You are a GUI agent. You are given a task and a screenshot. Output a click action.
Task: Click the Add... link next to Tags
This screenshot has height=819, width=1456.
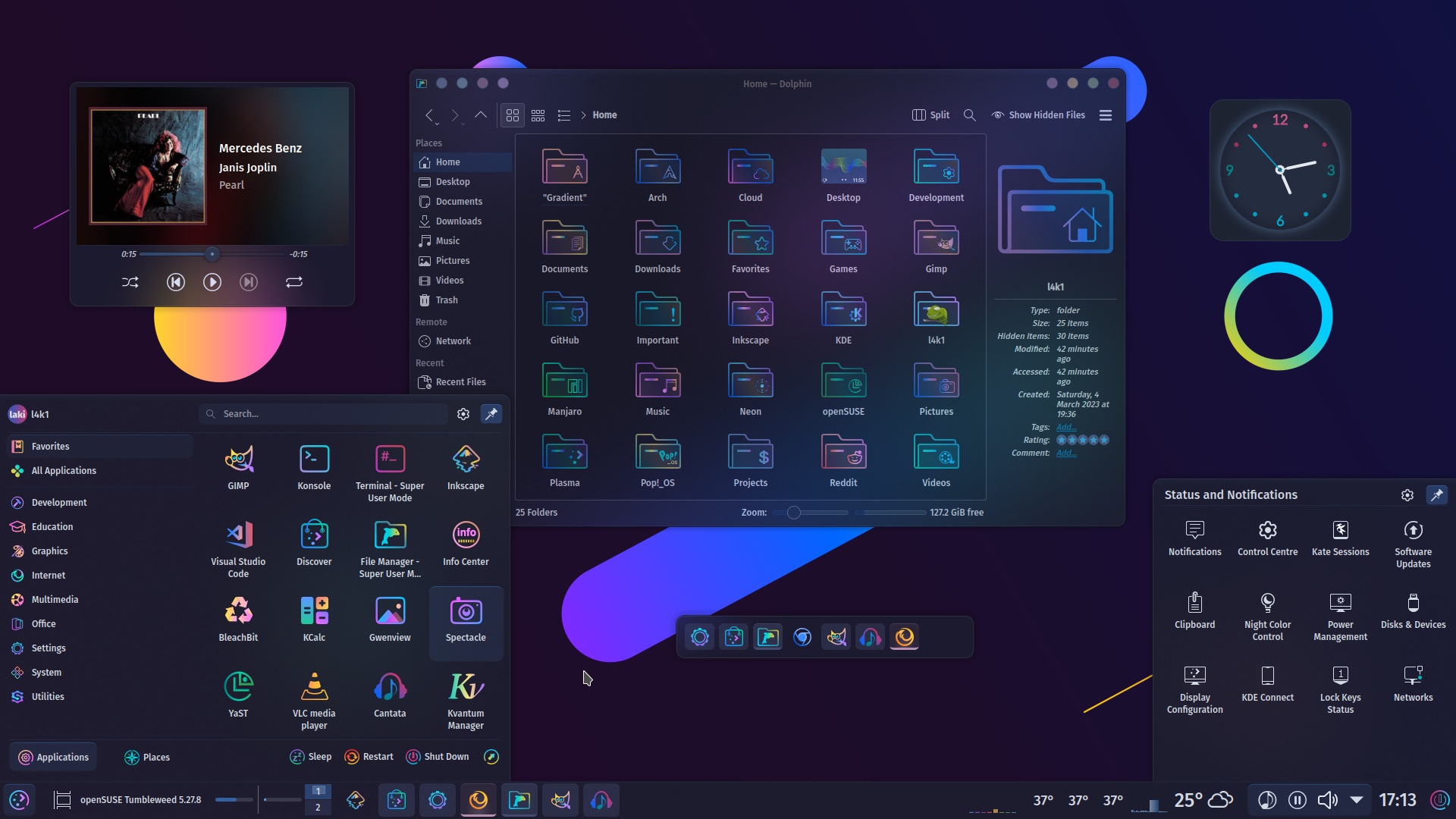1067,426
